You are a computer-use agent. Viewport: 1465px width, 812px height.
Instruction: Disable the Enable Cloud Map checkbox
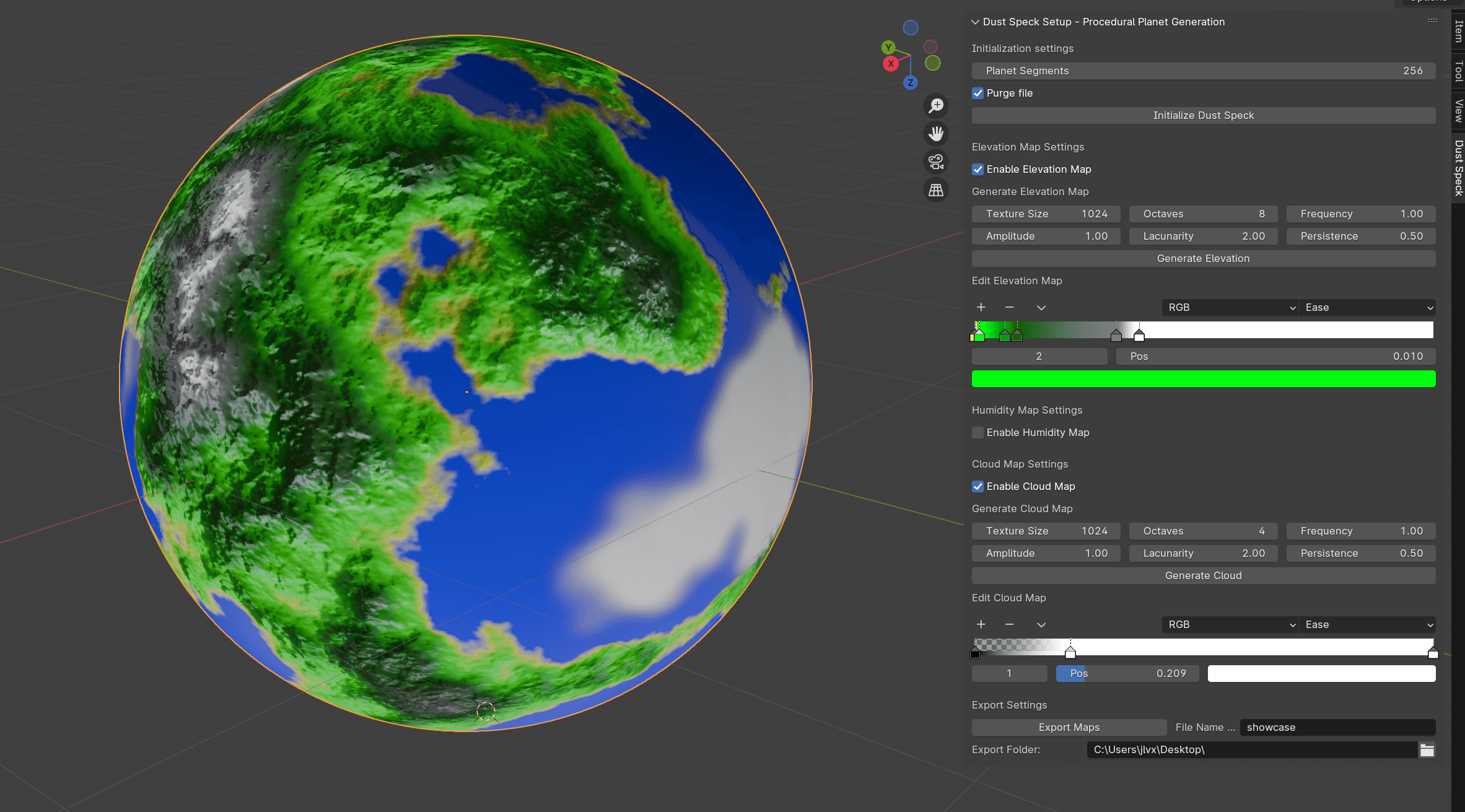coord(978,486)
